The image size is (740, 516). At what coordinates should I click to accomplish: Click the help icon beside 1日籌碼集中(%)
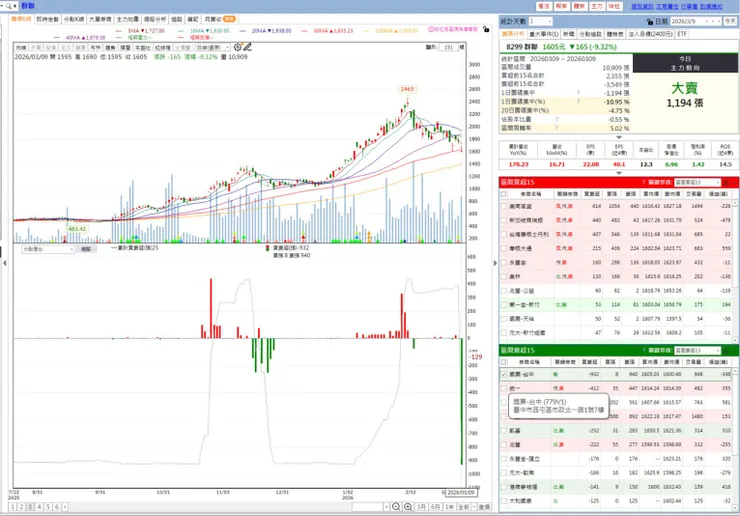pyautogui.click(x=578, y=102)
